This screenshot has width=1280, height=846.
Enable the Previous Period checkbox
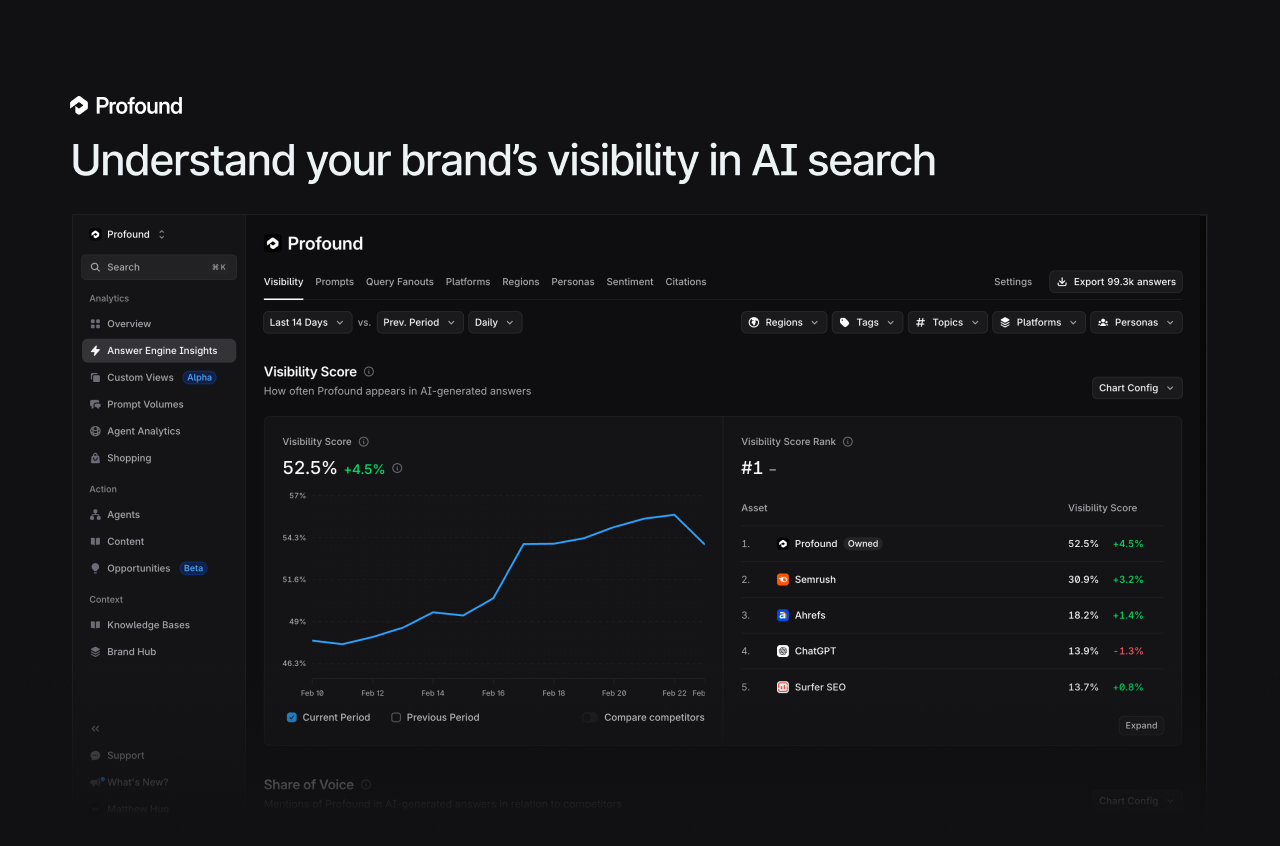(396, 717)
